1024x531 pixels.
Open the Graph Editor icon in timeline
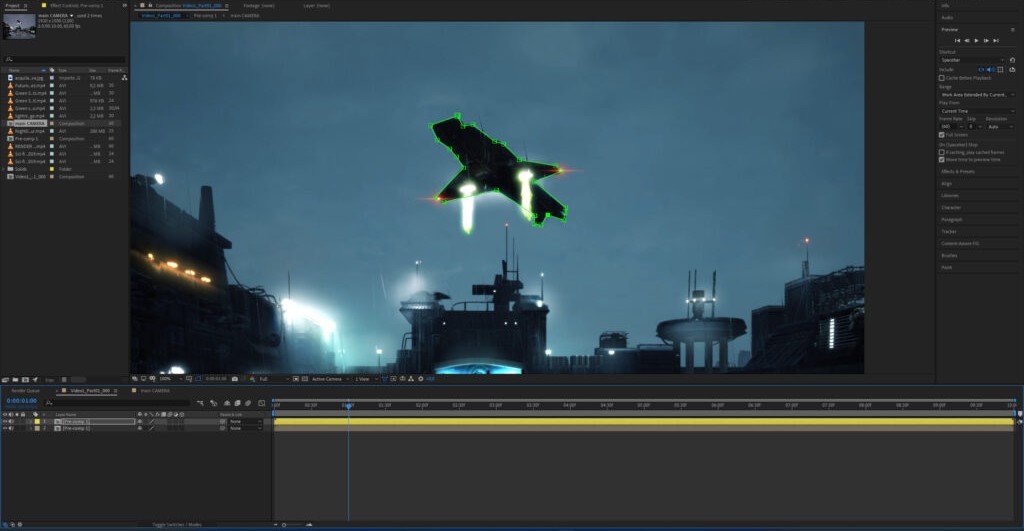tap(261, 403)
